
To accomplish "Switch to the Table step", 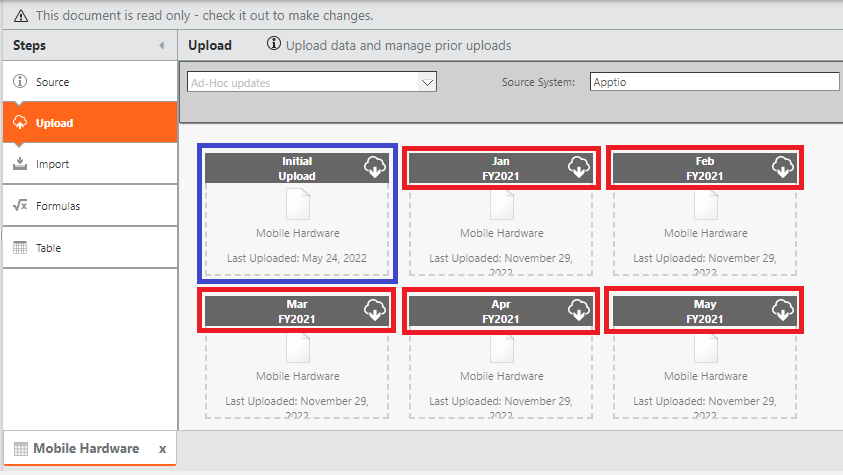I will click(48, 247).
